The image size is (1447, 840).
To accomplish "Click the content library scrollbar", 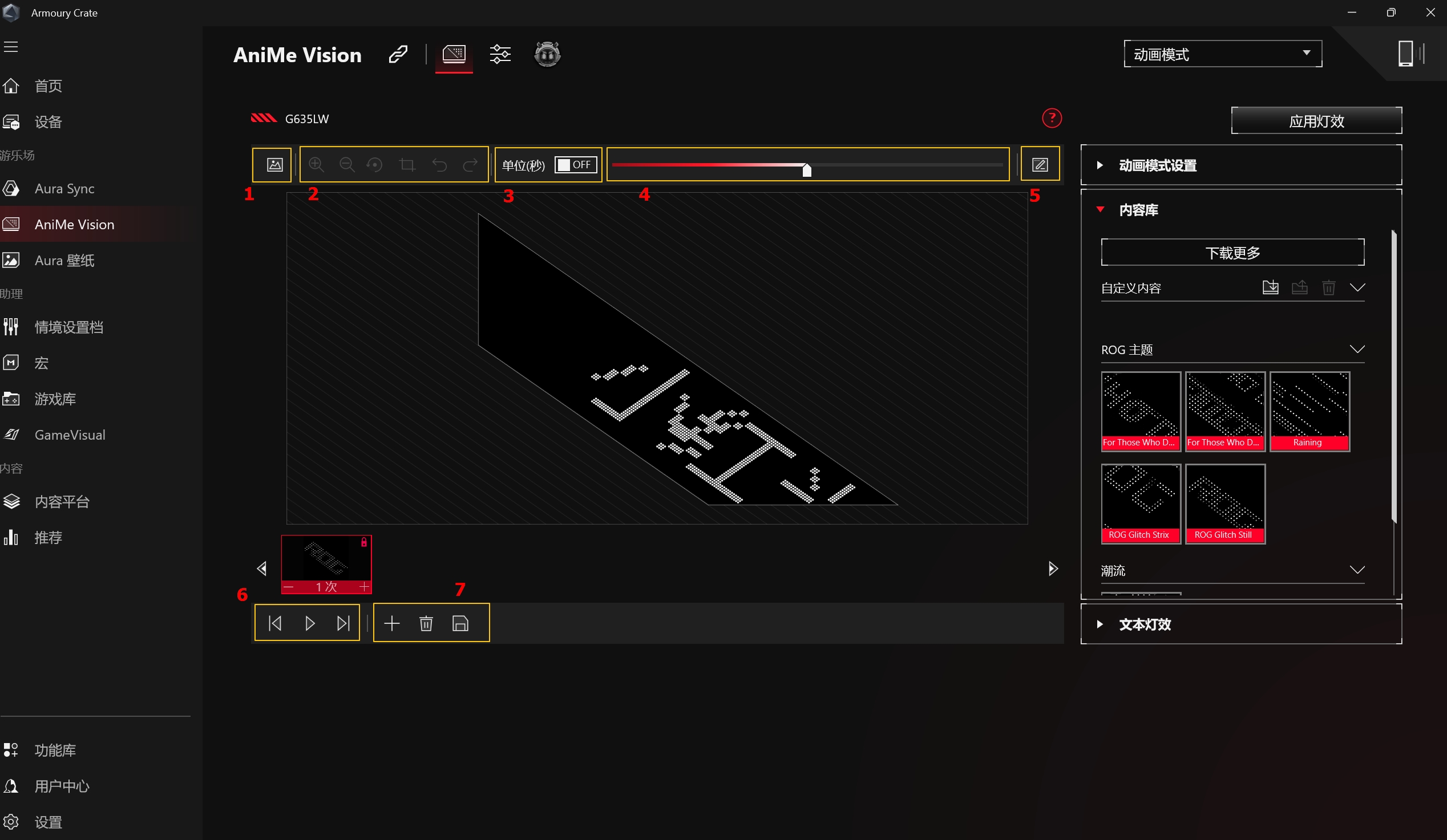I will pos(1393,377).
